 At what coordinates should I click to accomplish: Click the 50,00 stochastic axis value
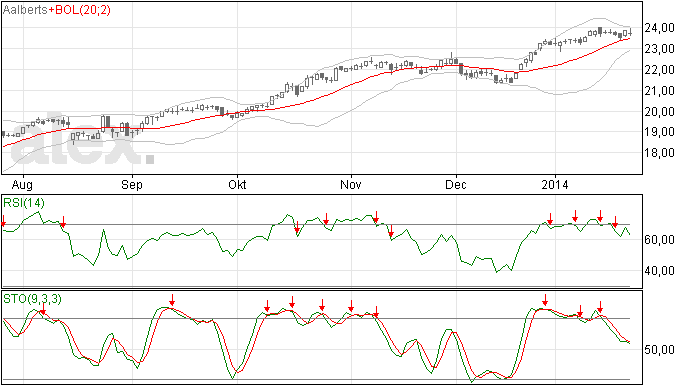[659, 350]
